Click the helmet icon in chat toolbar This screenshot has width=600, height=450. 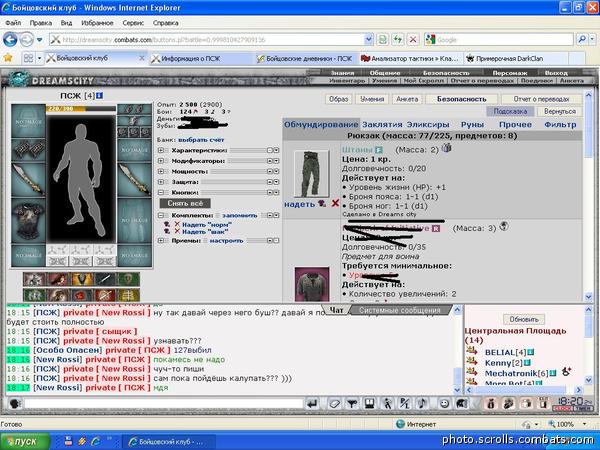click(461, 403)
